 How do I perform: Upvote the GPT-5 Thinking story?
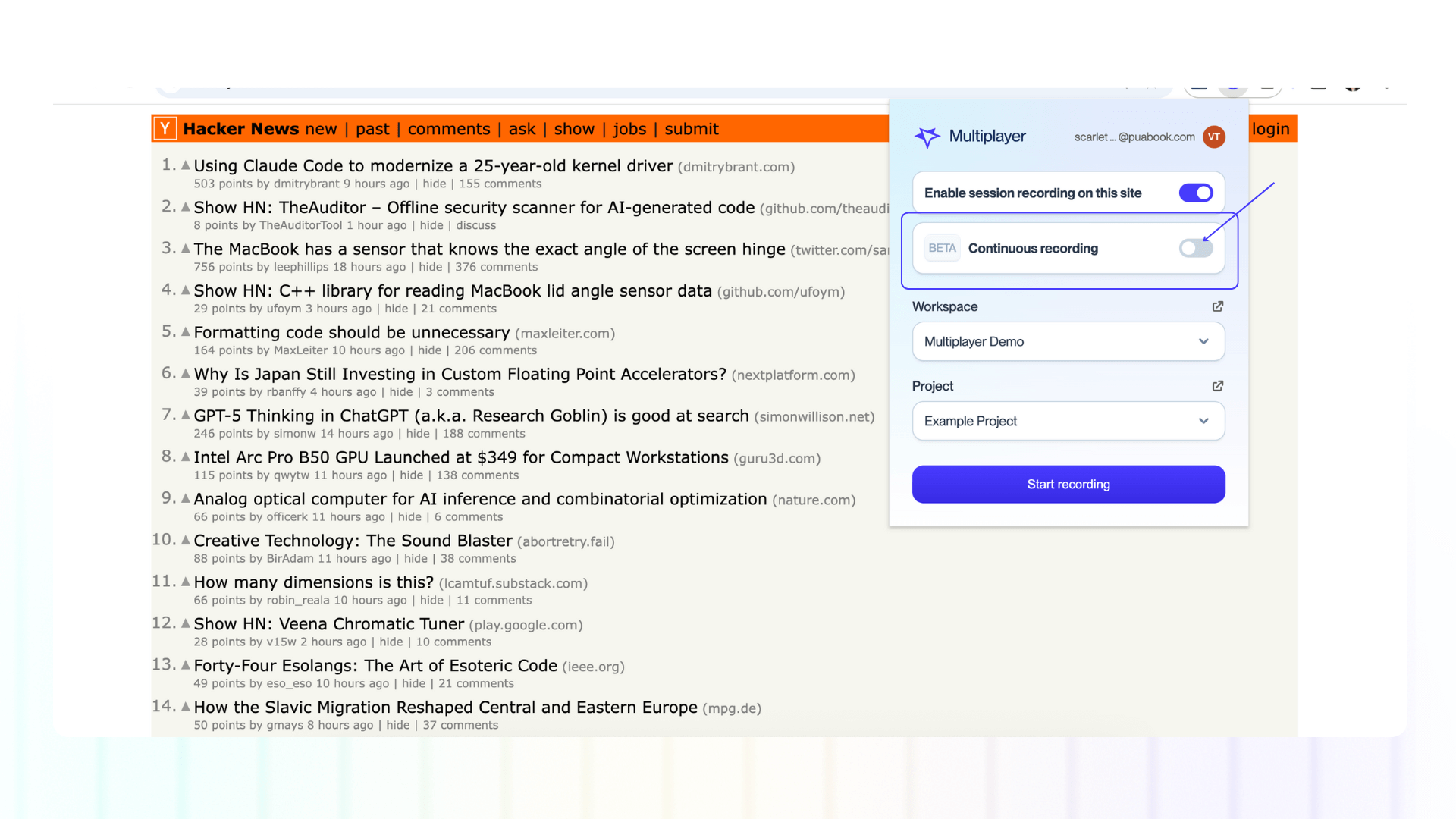[x=185, y=415]
